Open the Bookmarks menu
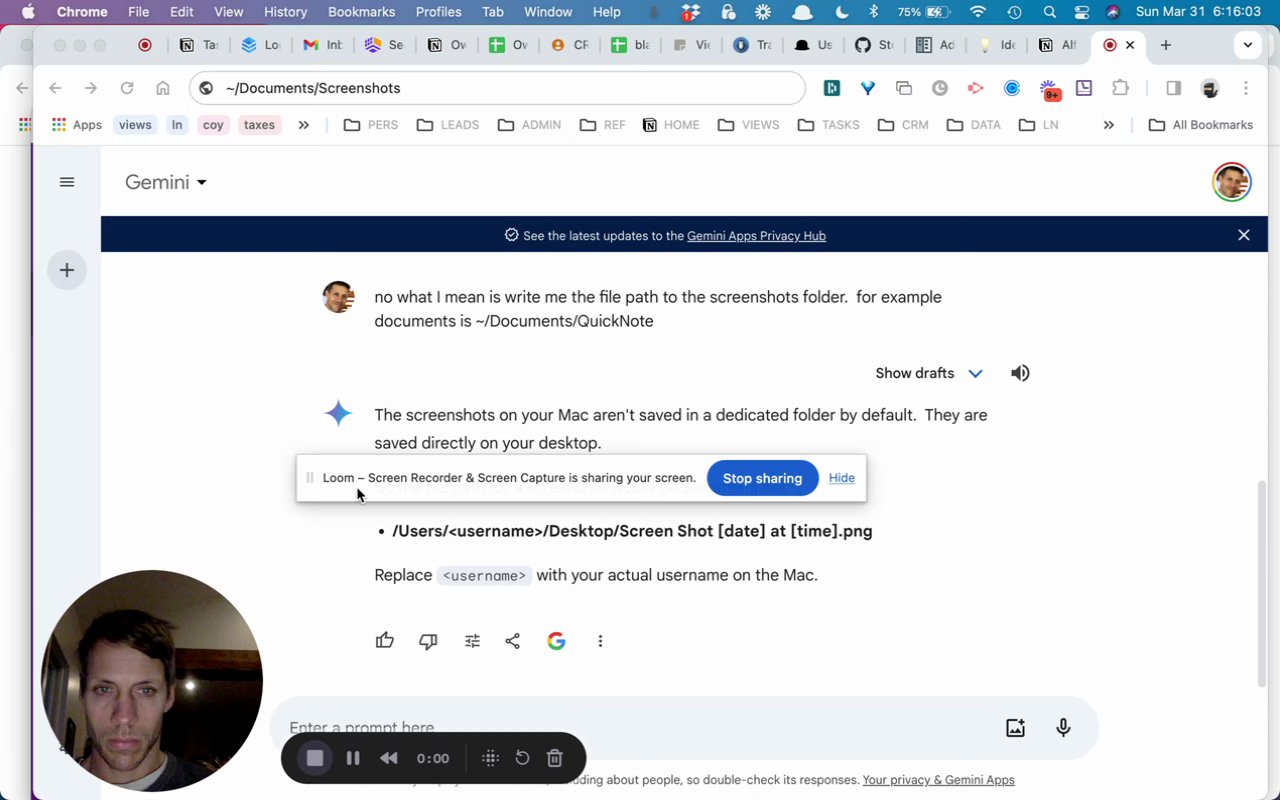The height and width of the screenshot is (800, 1280). coord(362,12)
